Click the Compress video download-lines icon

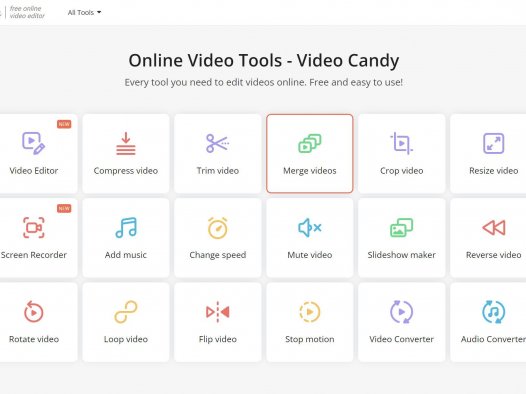click(x=126, y=143)
